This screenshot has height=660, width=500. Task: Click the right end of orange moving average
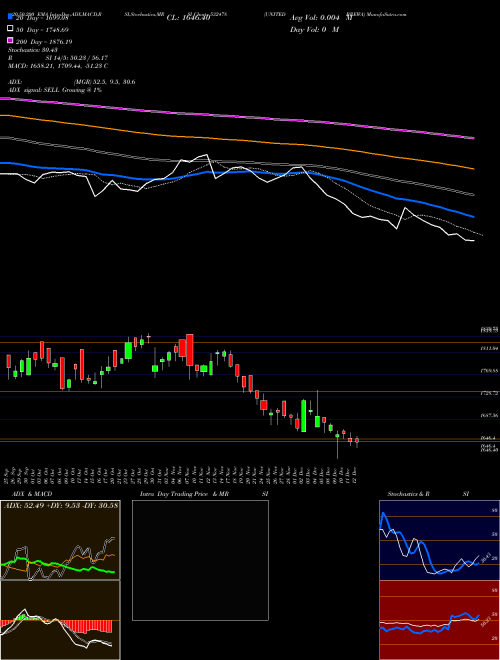pyautogui.click(x=473, y=168)
